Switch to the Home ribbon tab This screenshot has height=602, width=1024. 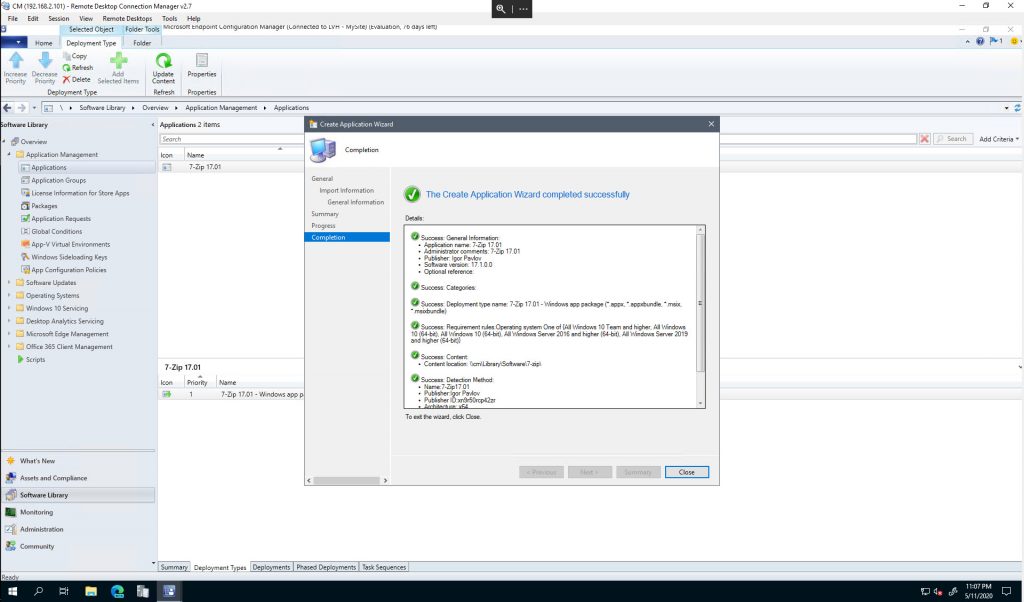point(44,43)
